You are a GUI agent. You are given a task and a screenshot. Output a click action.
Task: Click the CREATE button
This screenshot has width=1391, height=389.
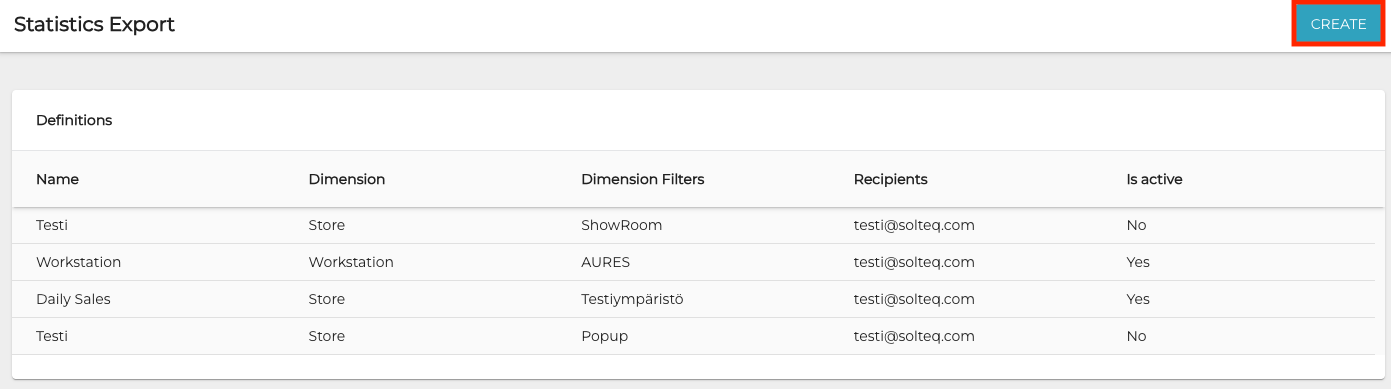click(x=1338, y=25)
